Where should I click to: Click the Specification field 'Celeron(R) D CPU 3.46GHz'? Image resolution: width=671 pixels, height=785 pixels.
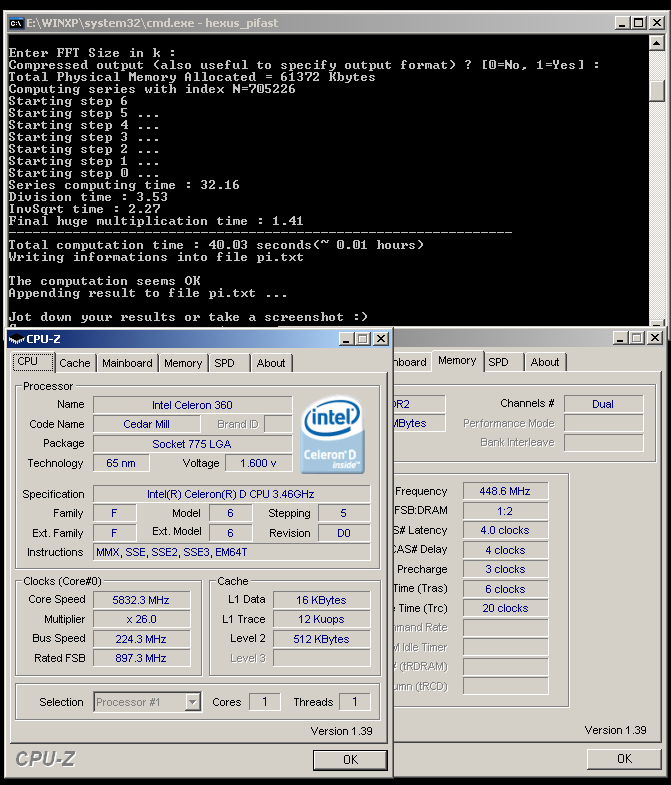pos(231,495)
